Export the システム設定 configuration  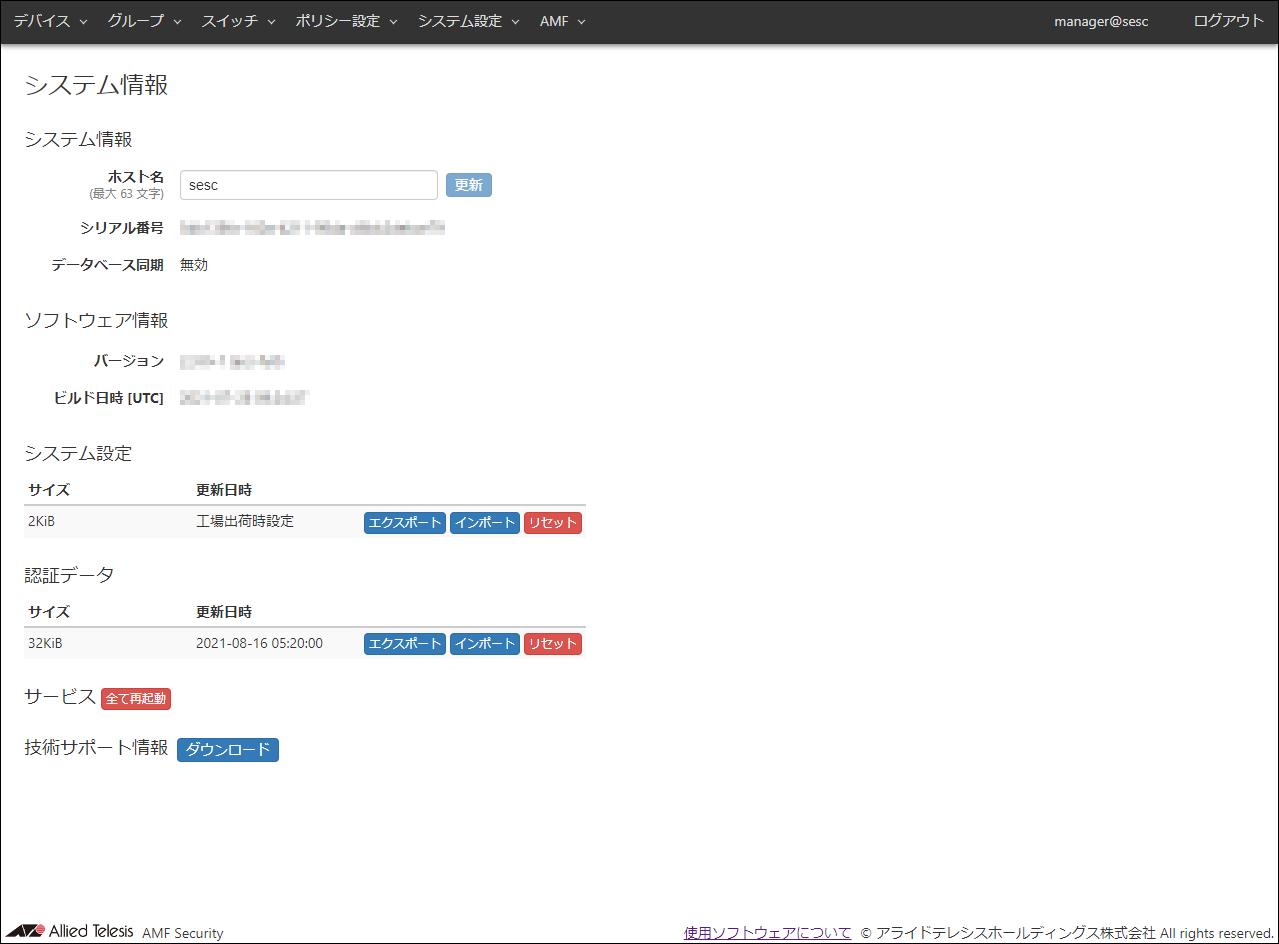[x=404, y=523]
